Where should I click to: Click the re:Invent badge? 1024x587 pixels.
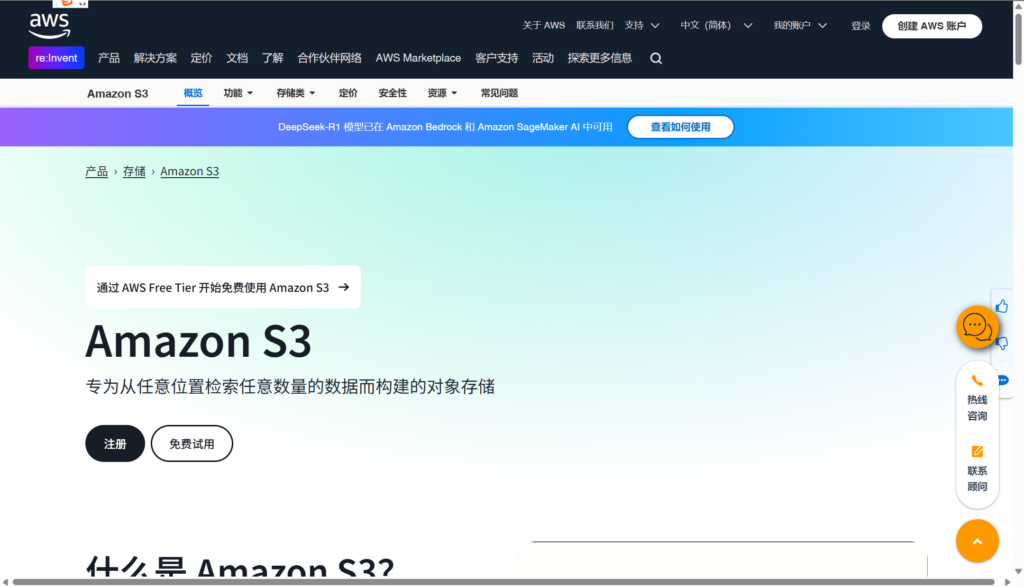coord(56,58)
